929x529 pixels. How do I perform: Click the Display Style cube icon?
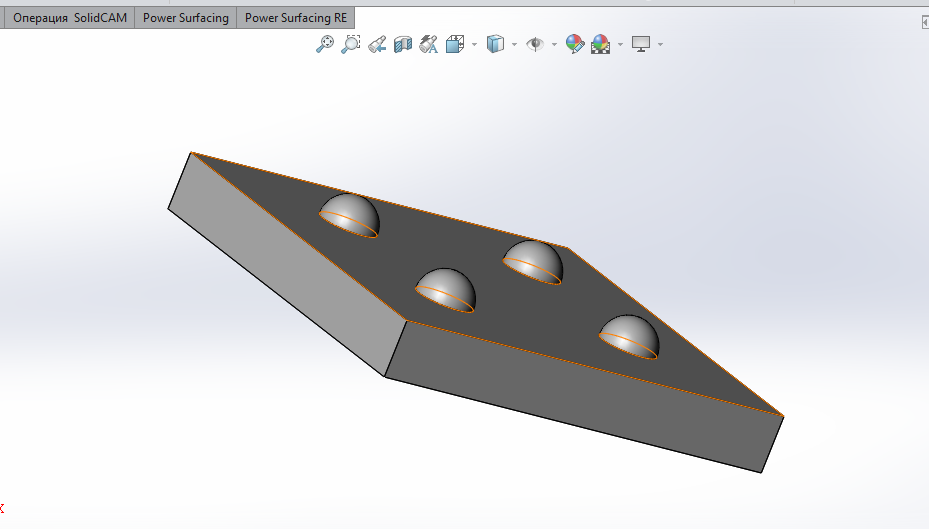[495, 44]
